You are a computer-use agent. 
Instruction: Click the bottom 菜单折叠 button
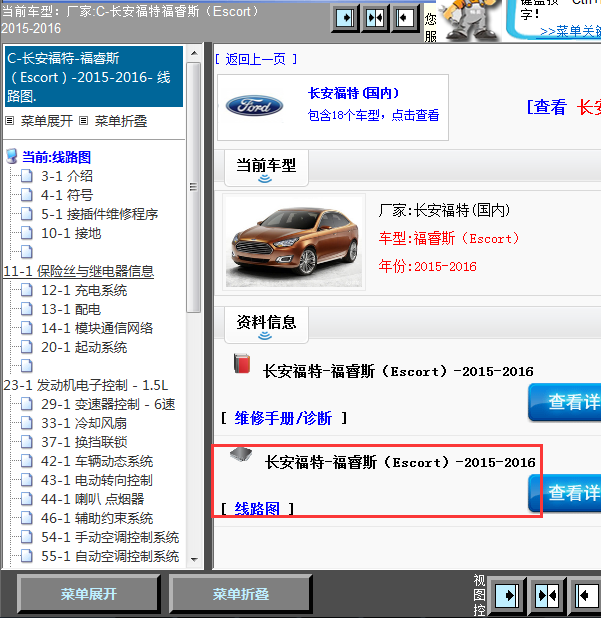click(x=240, y=594)
